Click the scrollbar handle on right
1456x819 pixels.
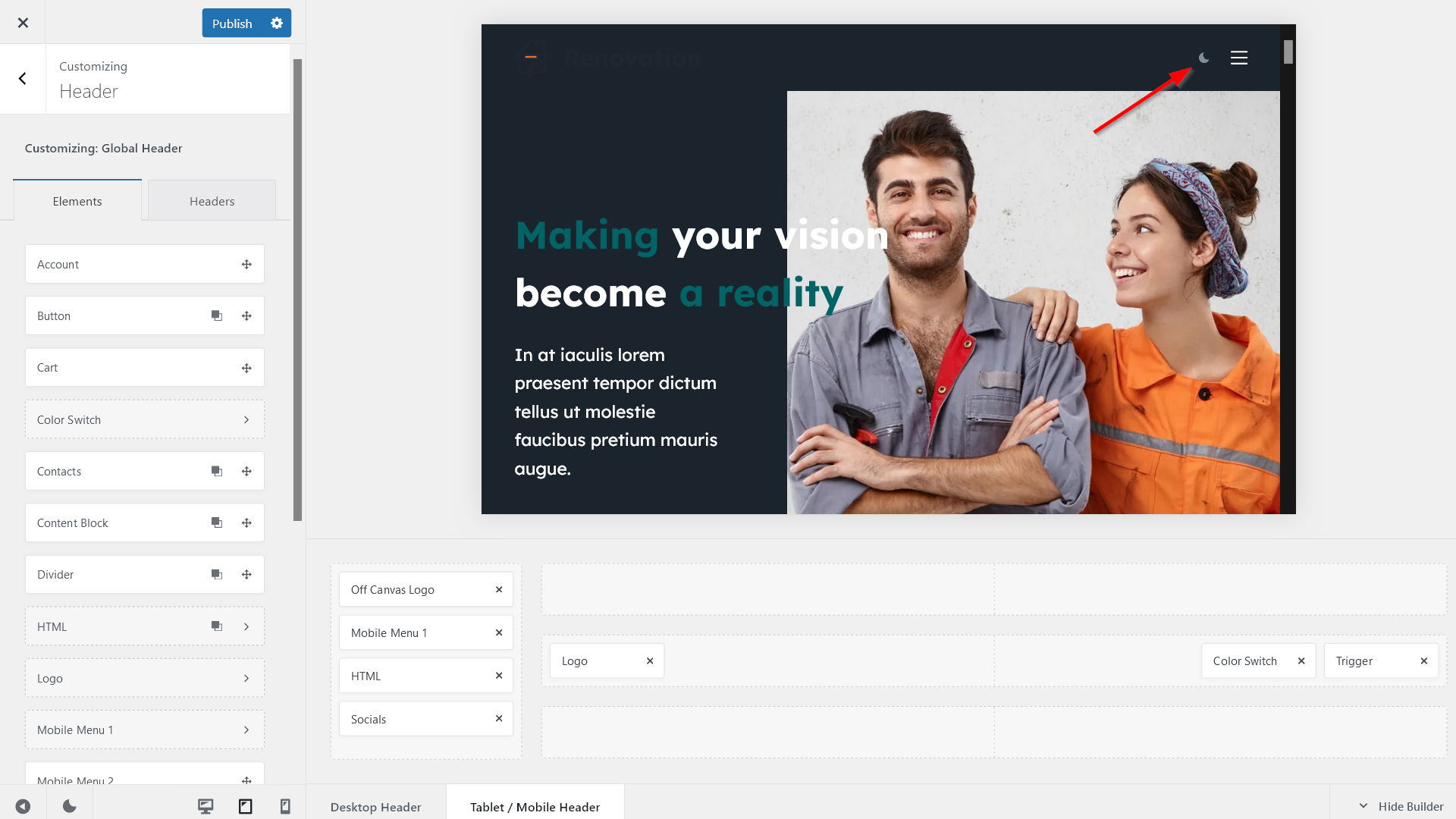point(1289,51)
